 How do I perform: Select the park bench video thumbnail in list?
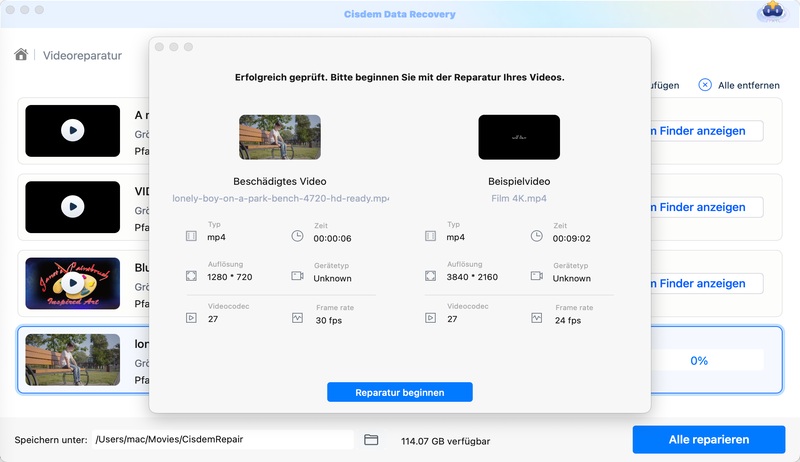pyautogui.click(x=73, y=360)
